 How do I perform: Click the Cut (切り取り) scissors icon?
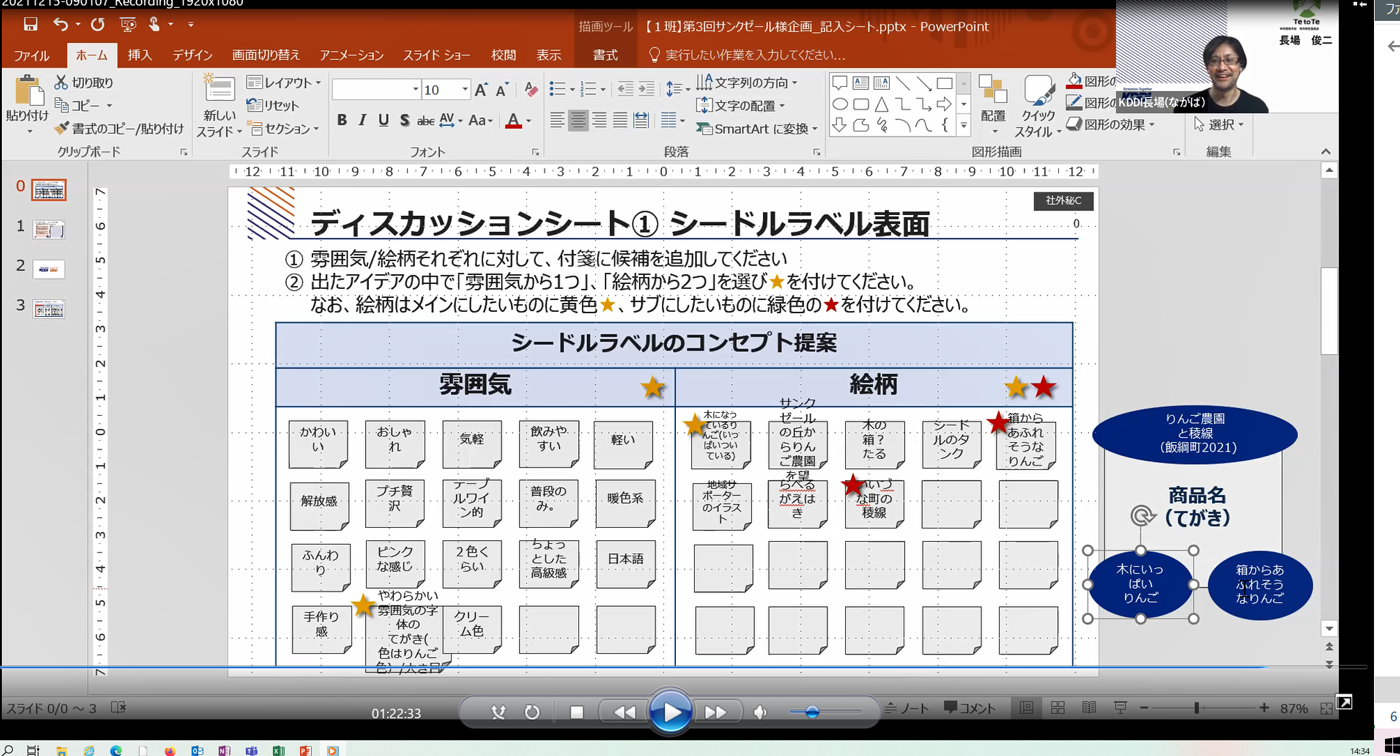click(62, 83)
